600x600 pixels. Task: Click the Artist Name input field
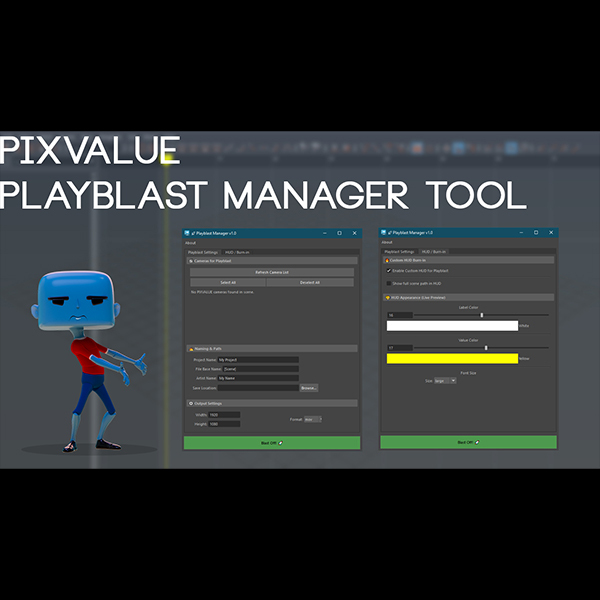[x=258, y=378]
